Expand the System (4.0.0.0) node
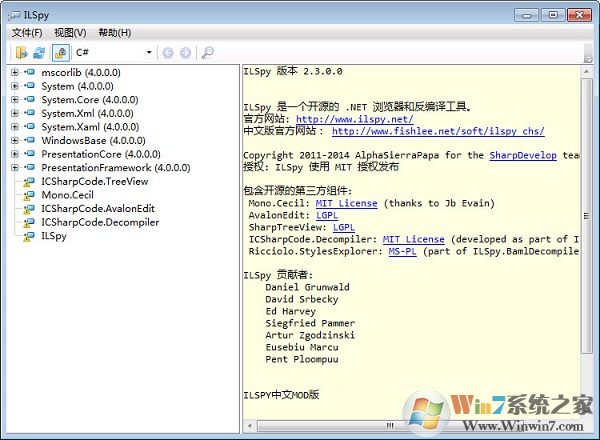Viewport: 600px width, 440px height. click(x=15, y=86)
